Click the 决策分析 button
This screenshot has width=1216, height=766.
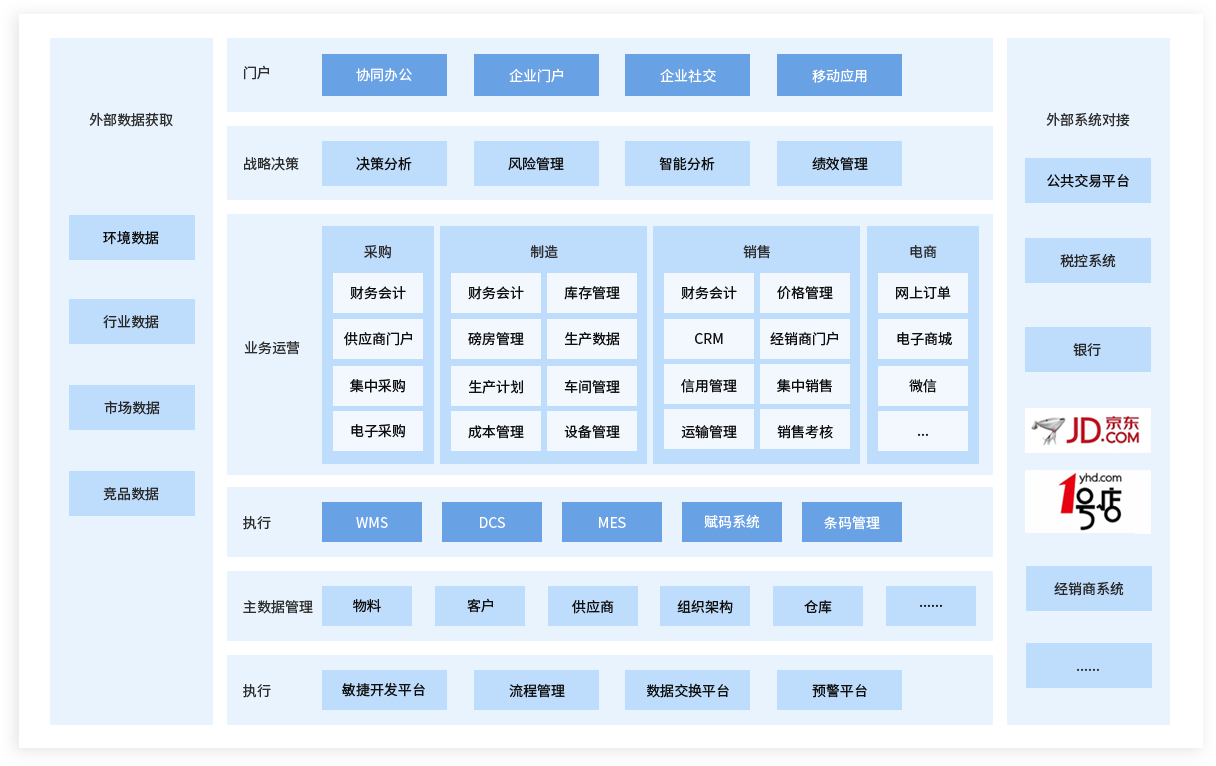[384, 163]
